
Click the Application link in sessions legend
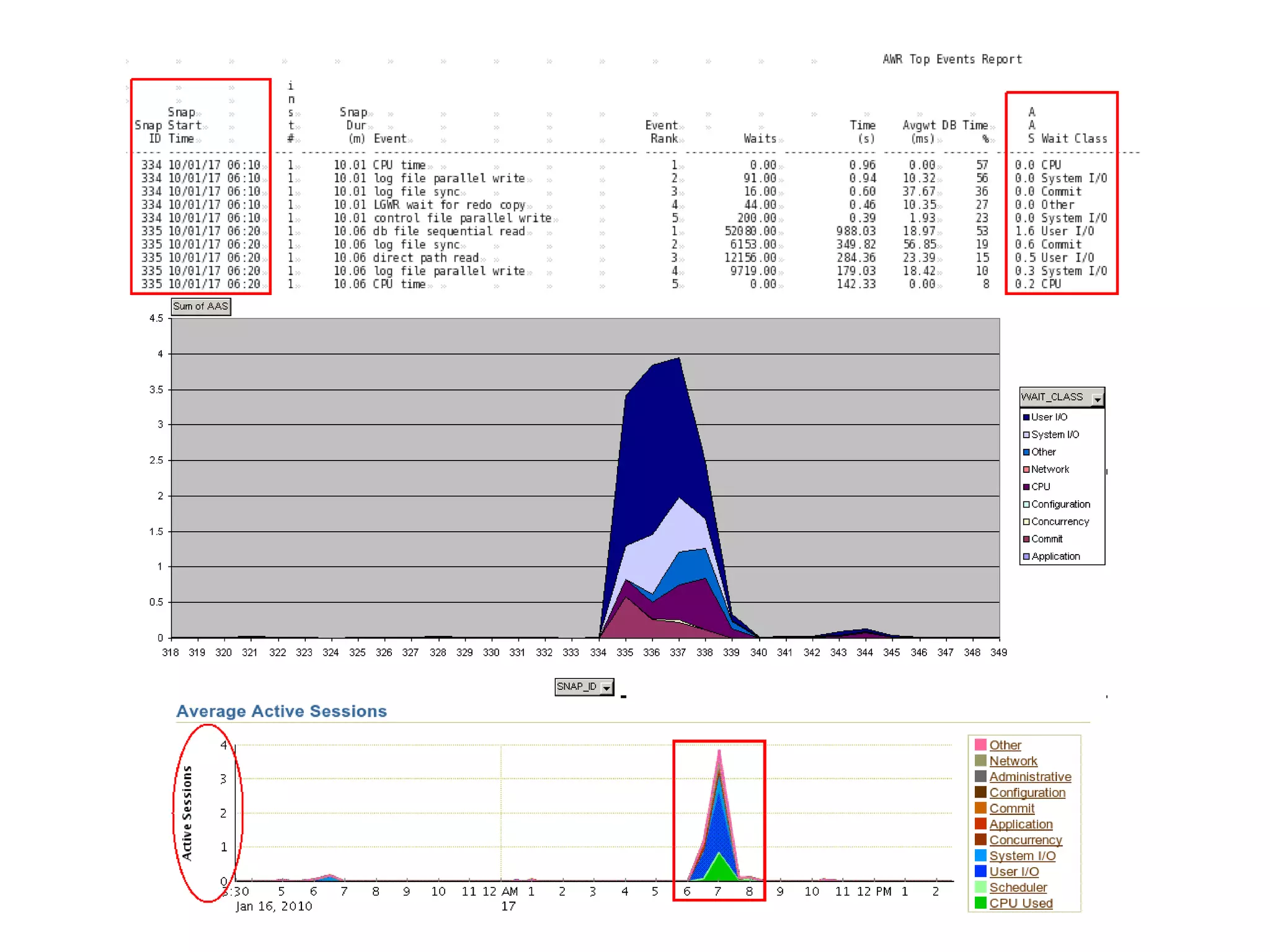tap(1020, 824)
